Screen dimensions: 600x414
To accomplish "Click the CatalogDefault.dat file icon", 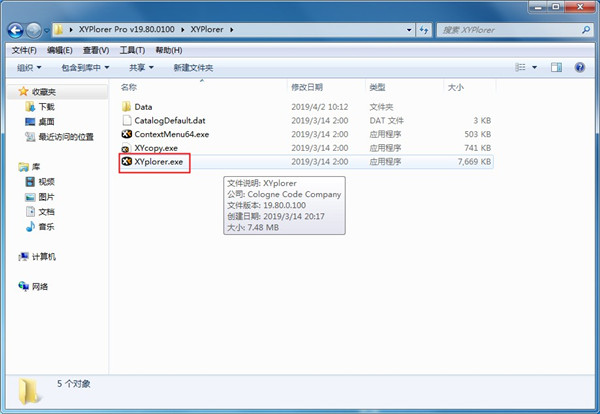I will [127, 120].
